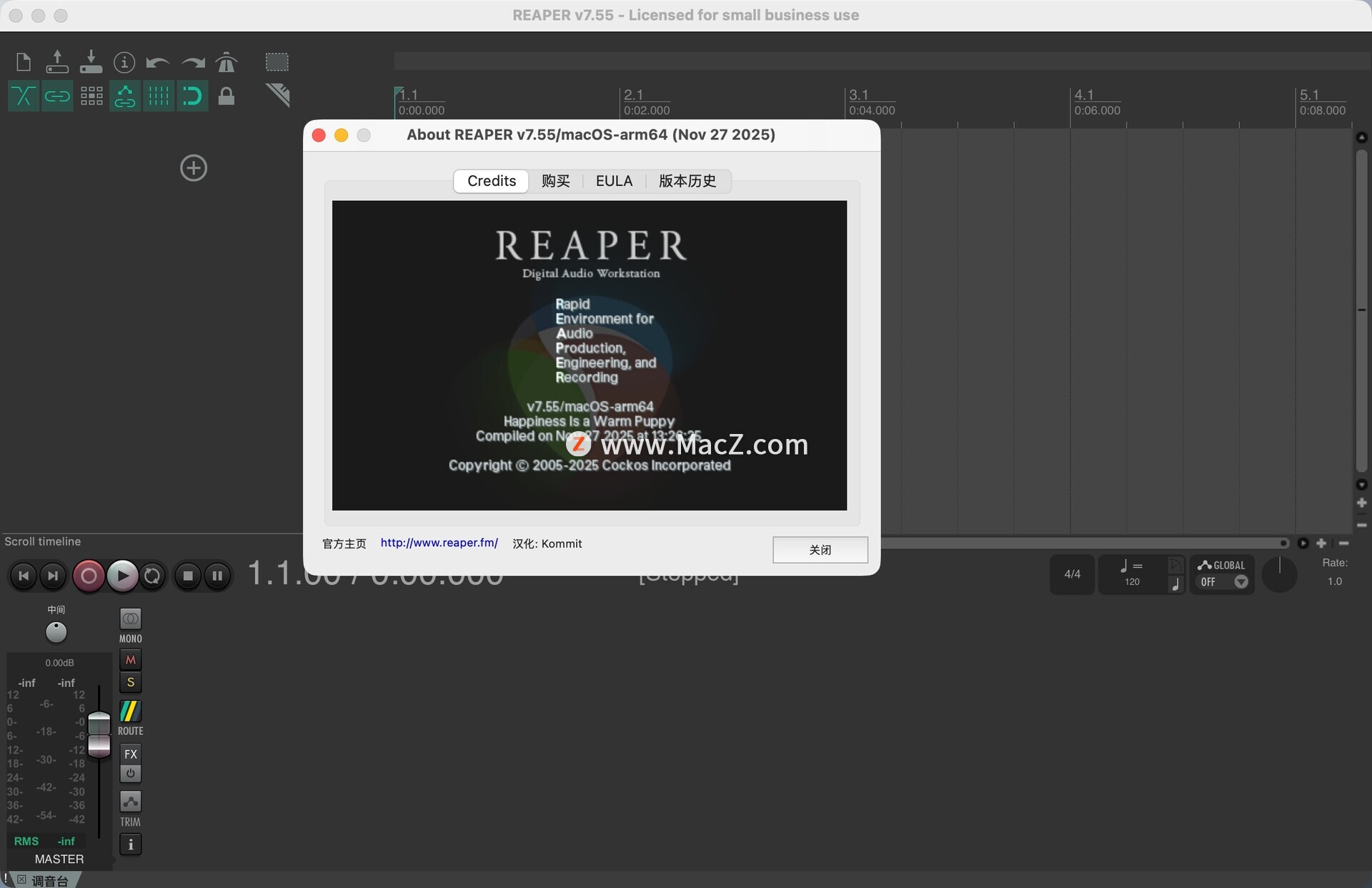Toggle the metronome icon
The height and width of the screenshot is (888, 1372).
tap(227, 62)
